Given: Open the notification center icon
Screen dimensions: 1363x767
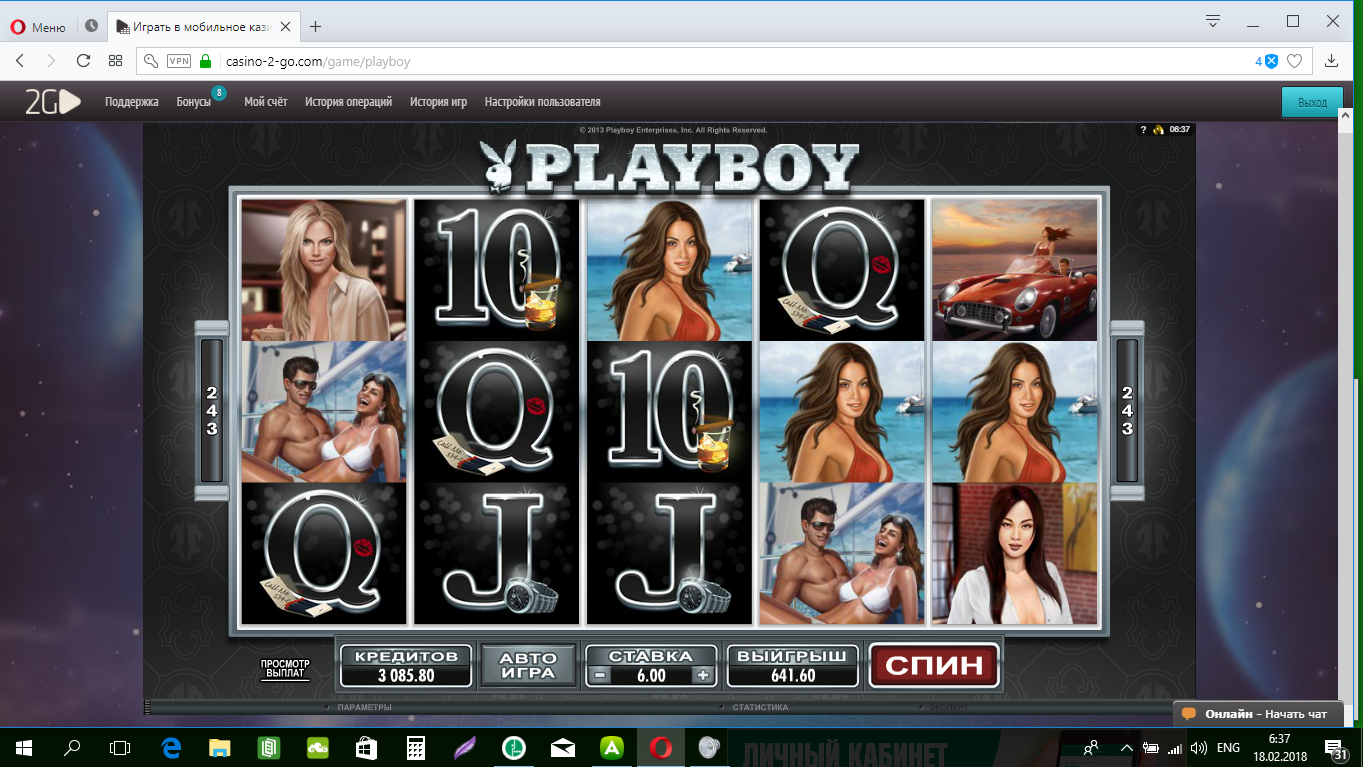Looking at the screenshot, I should 1334,747.
